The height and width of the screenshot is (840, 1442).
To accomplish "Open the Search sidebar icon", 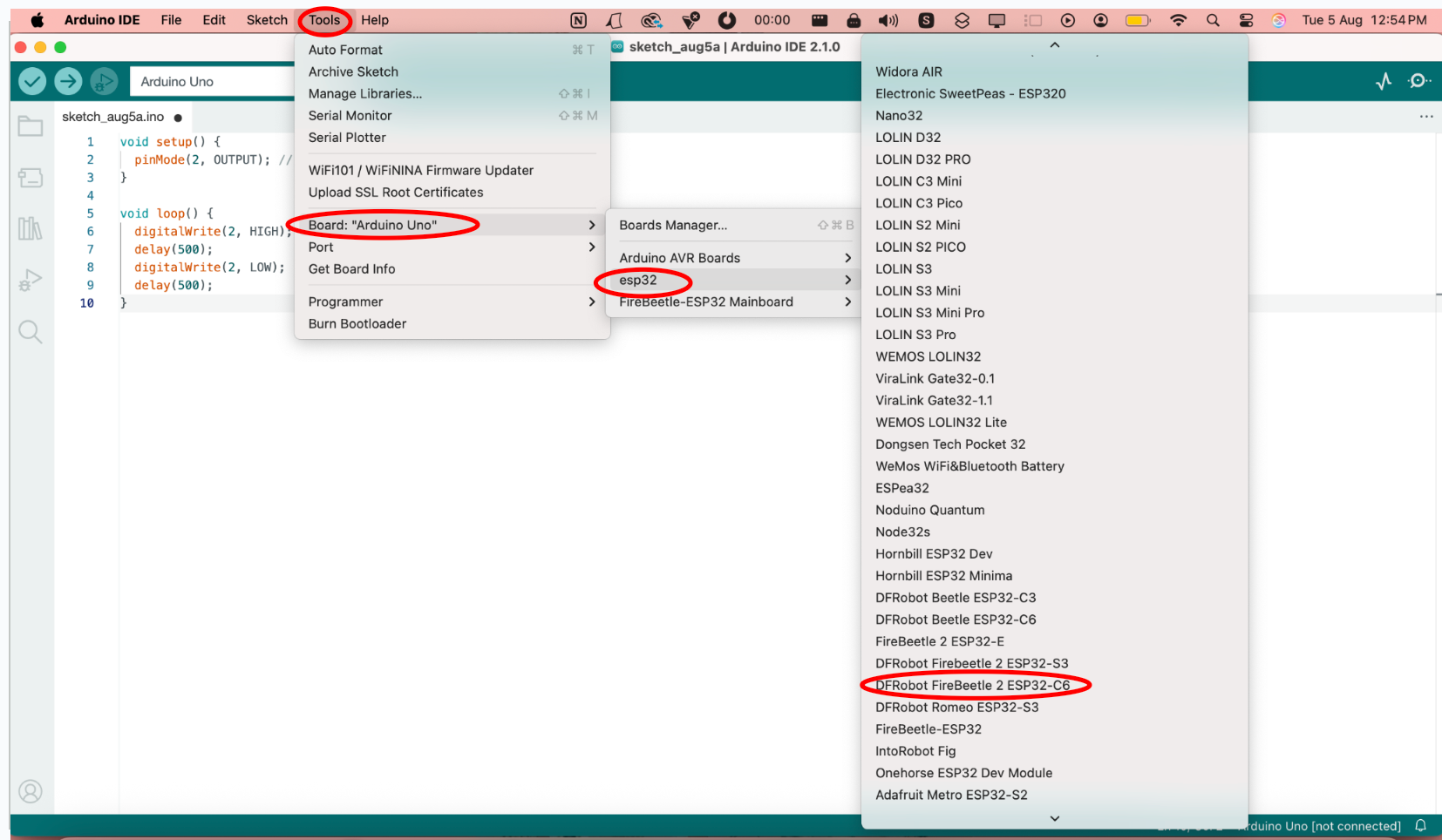I will coord(31,331).
